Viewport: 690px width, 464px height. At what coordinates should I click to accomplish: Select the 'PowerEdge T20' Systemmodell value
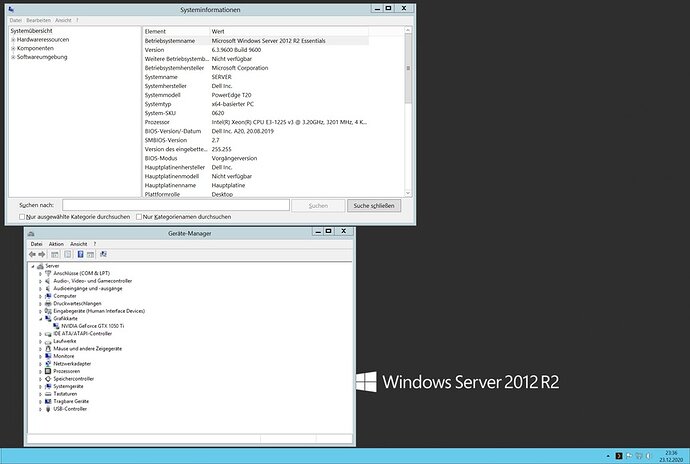[x=231, y=95]
